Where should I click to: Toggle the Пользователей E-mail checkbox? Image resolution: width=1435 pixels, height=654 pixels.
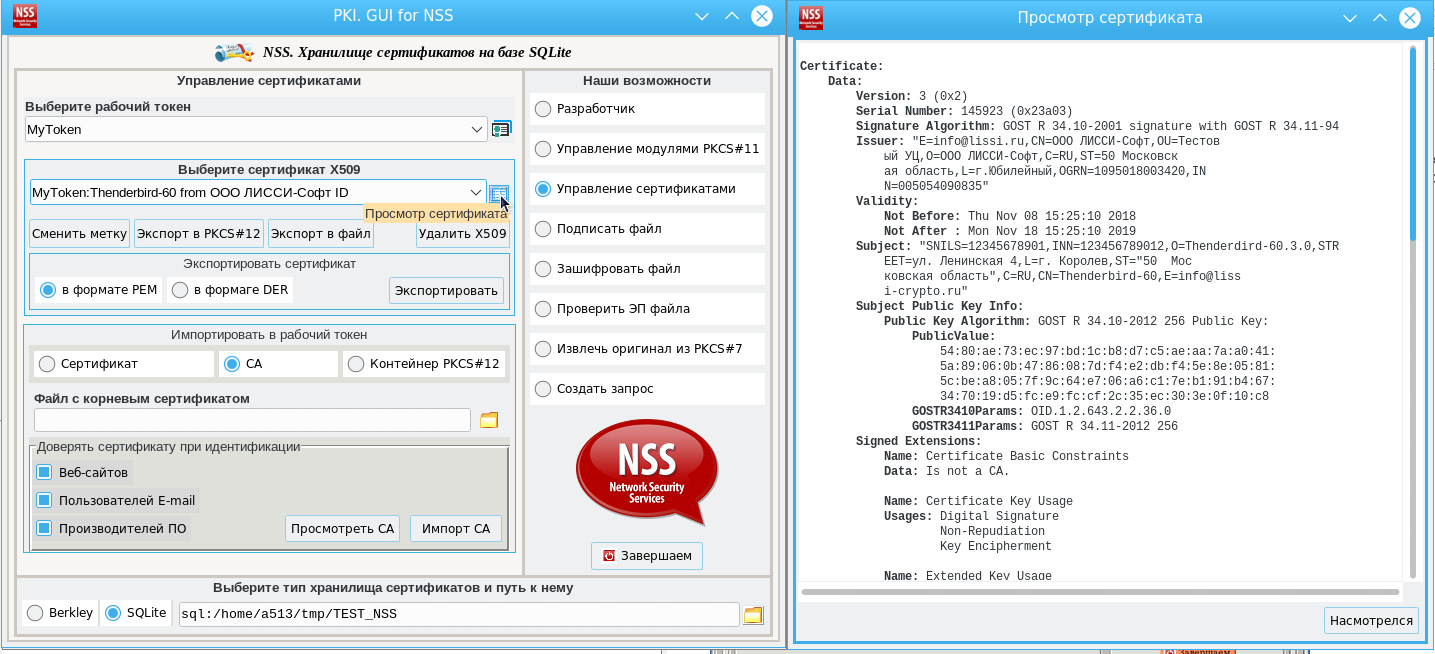coord(44,500)
